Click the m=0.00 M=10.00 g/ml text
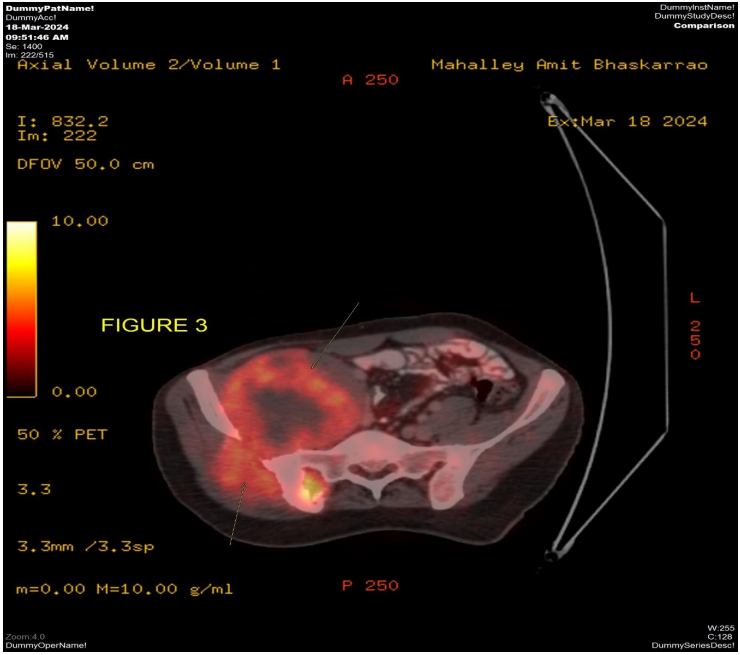This screenshot has height=655, width=740. click(x=125, y=589)
